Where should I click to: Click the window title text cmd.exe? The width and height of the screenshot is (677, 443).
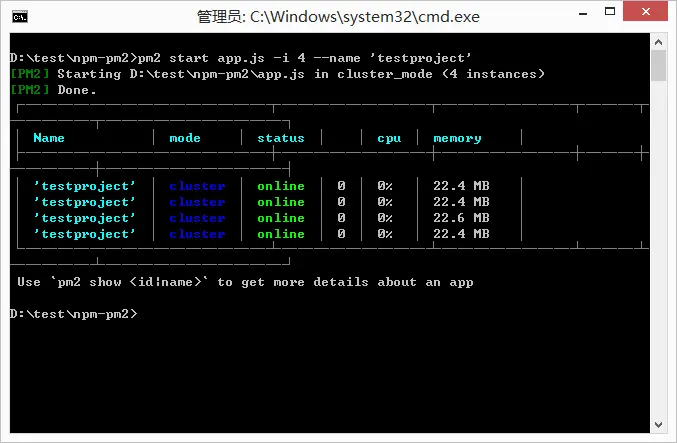(x=338, y=17)
